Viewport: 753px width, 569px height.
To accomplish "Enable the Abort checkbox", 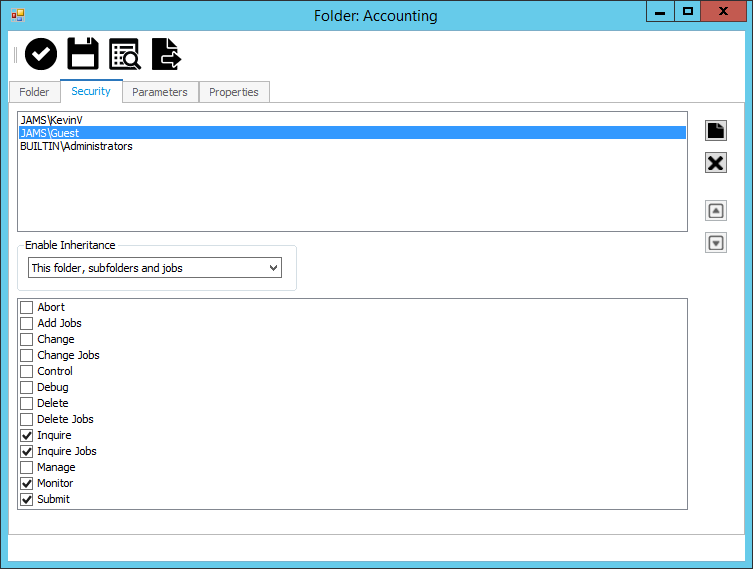I will [x=27, y=307].
